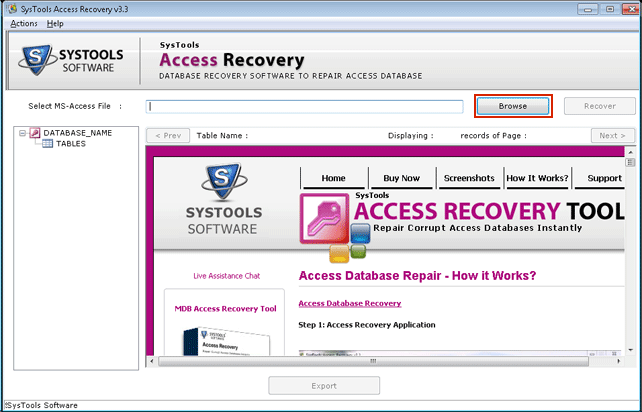Viewport: 642px width, 412px height.
Task: Open Home tab in embedded page
Action: [x=333, y=178]
